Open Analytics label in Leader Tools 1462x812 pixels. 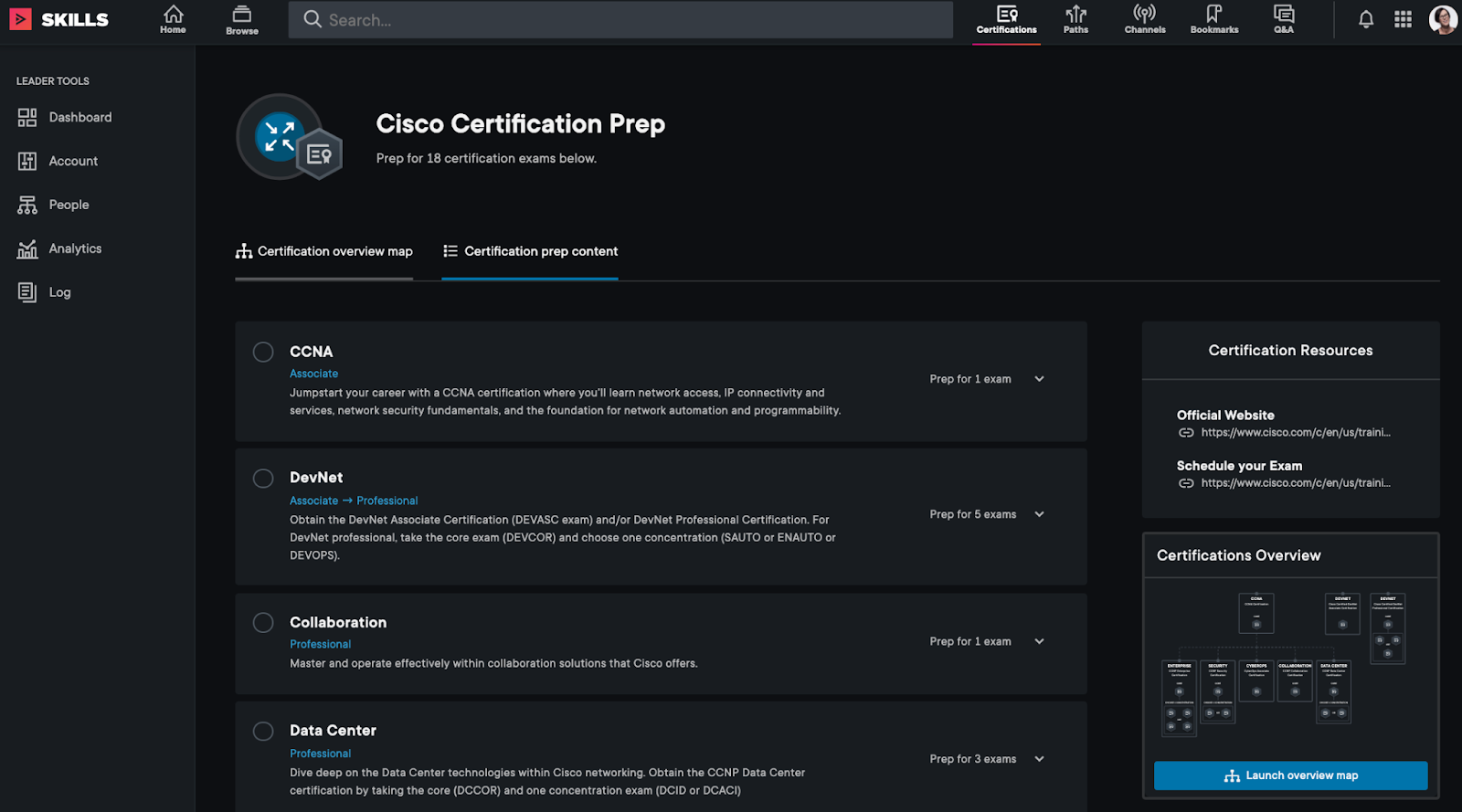[x=75, y=248]
